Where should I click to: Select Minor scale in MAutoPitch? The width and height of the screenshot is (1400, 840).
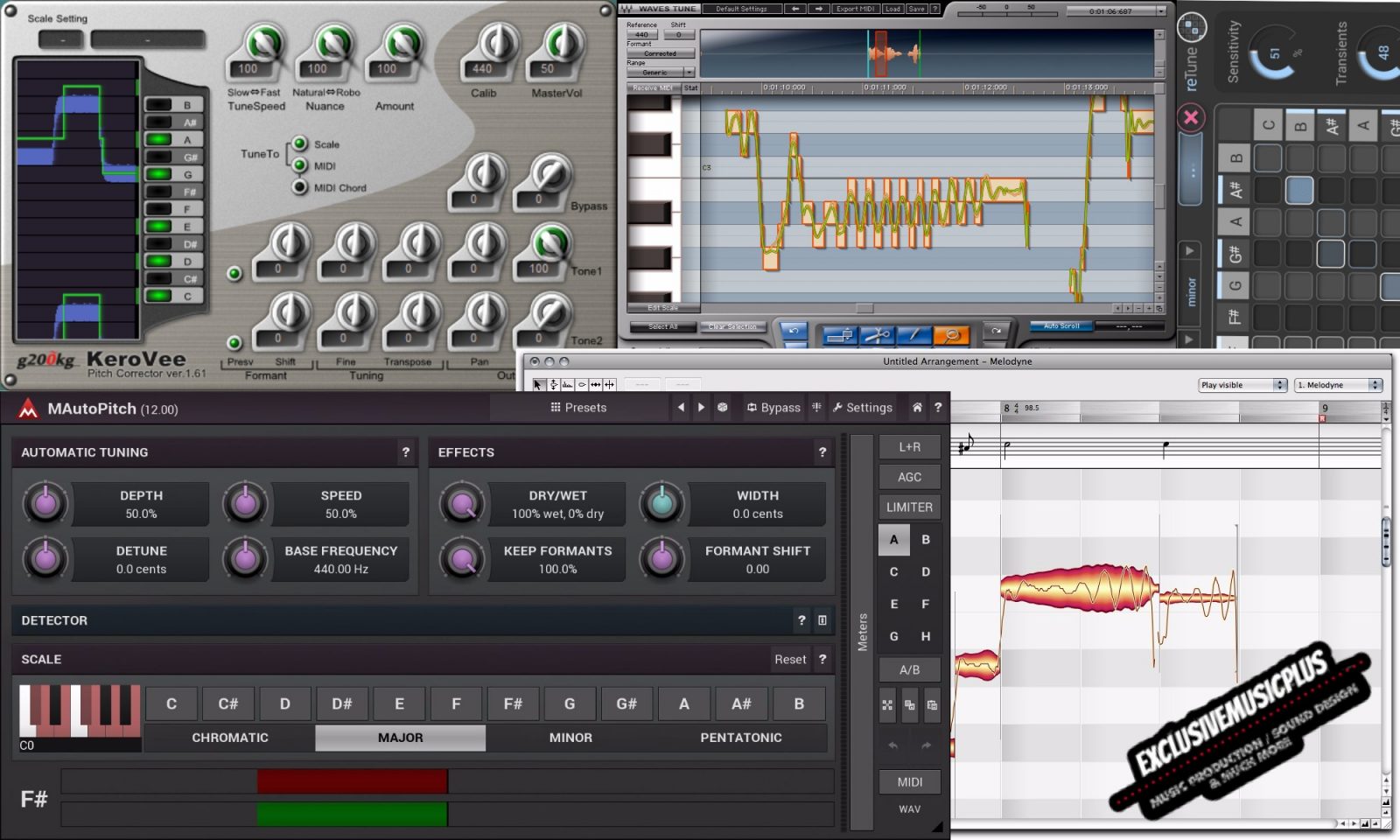pos(570,738)
